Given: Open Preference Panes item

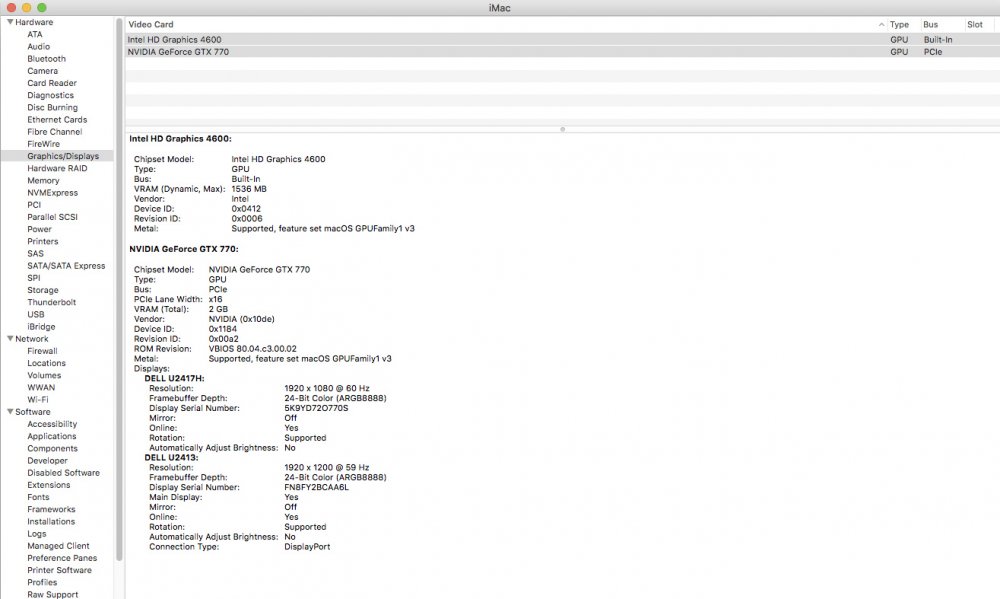Looking at the screenshot, I should (x=62, y=558).
